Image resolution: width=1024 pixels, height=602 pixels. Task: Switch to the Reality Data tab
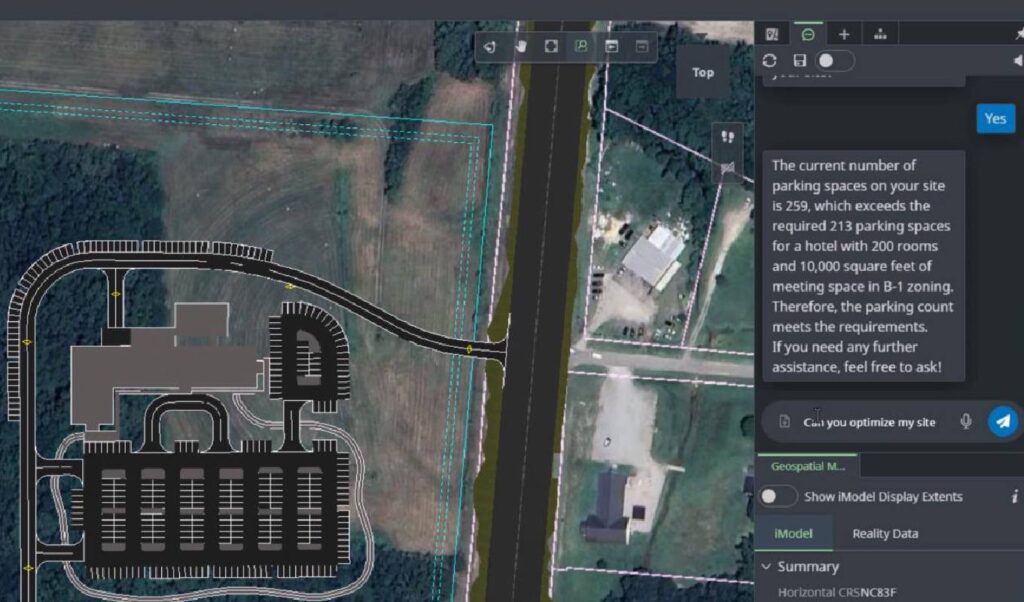point(884,533)
